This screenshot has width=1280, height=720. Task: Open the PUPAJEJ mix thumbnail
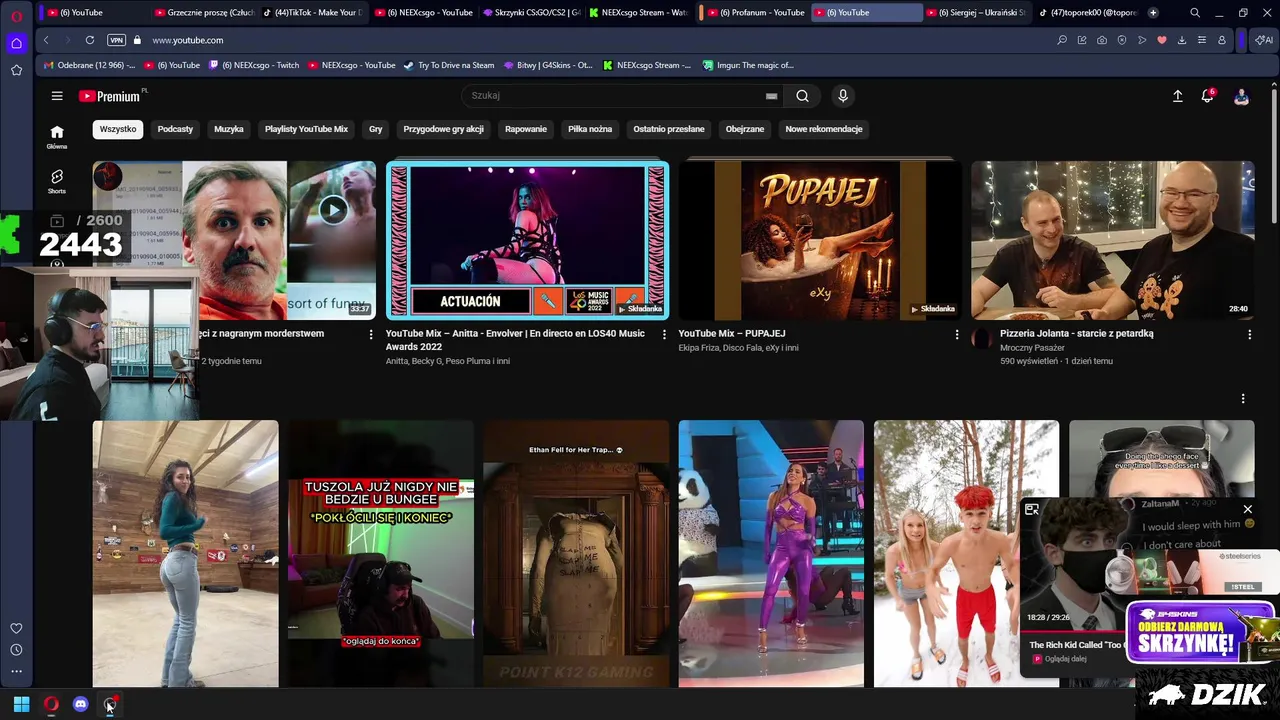click(x=820, y=240)
